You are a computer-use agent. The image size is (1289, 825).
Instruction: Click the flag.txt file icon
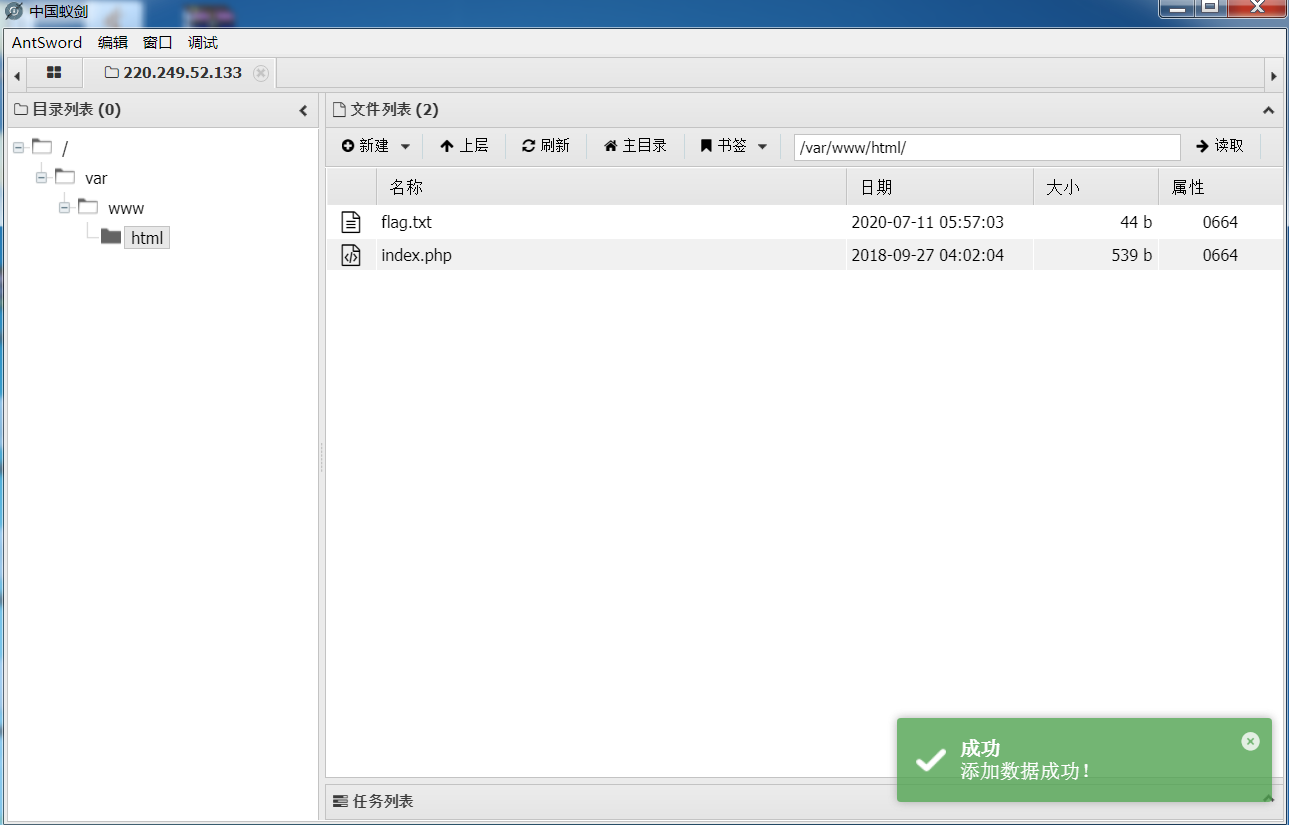point(351,222)
